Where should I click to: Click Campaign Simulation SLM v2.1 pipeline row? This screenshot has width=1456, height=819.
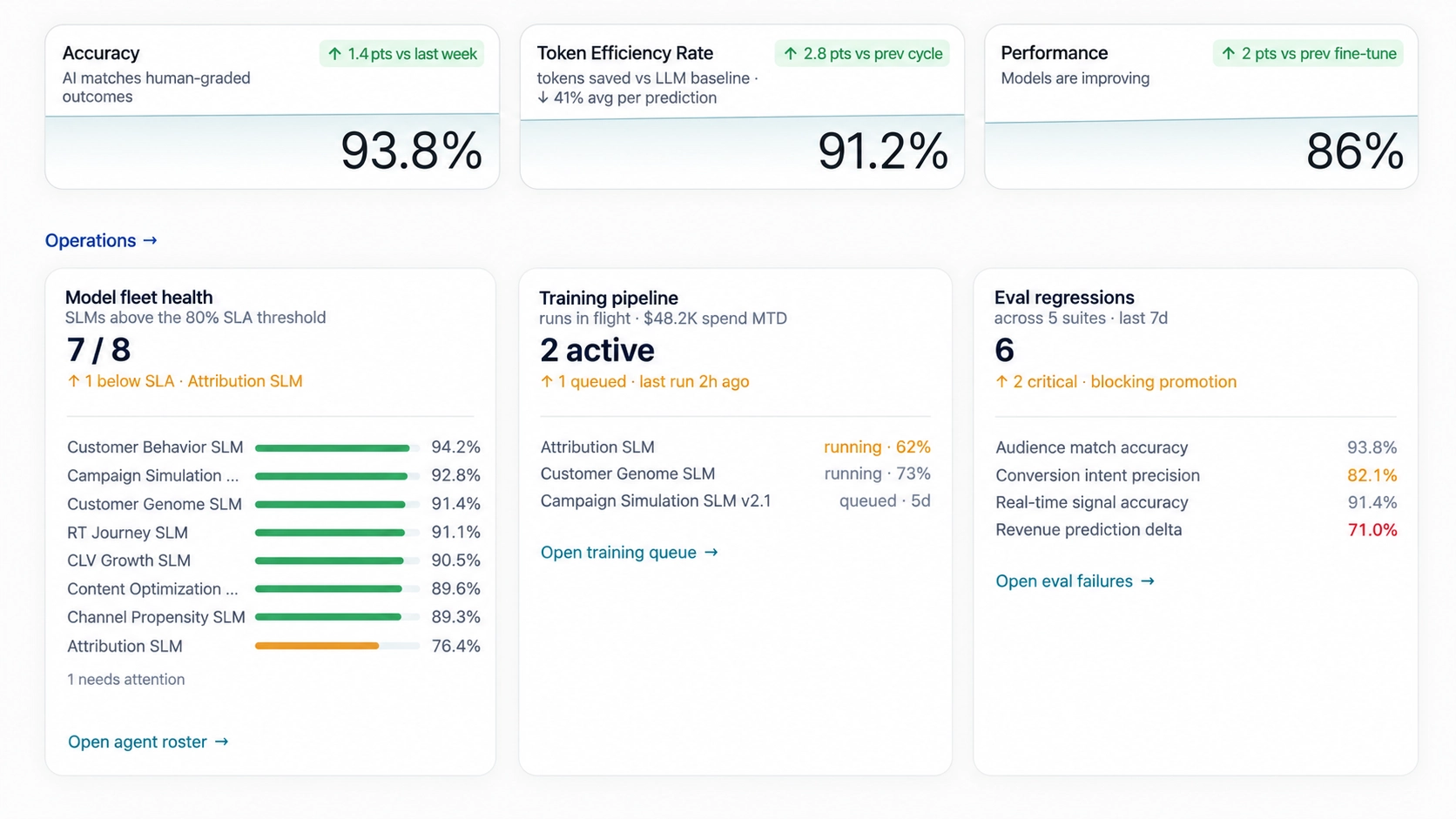(735, 501)
